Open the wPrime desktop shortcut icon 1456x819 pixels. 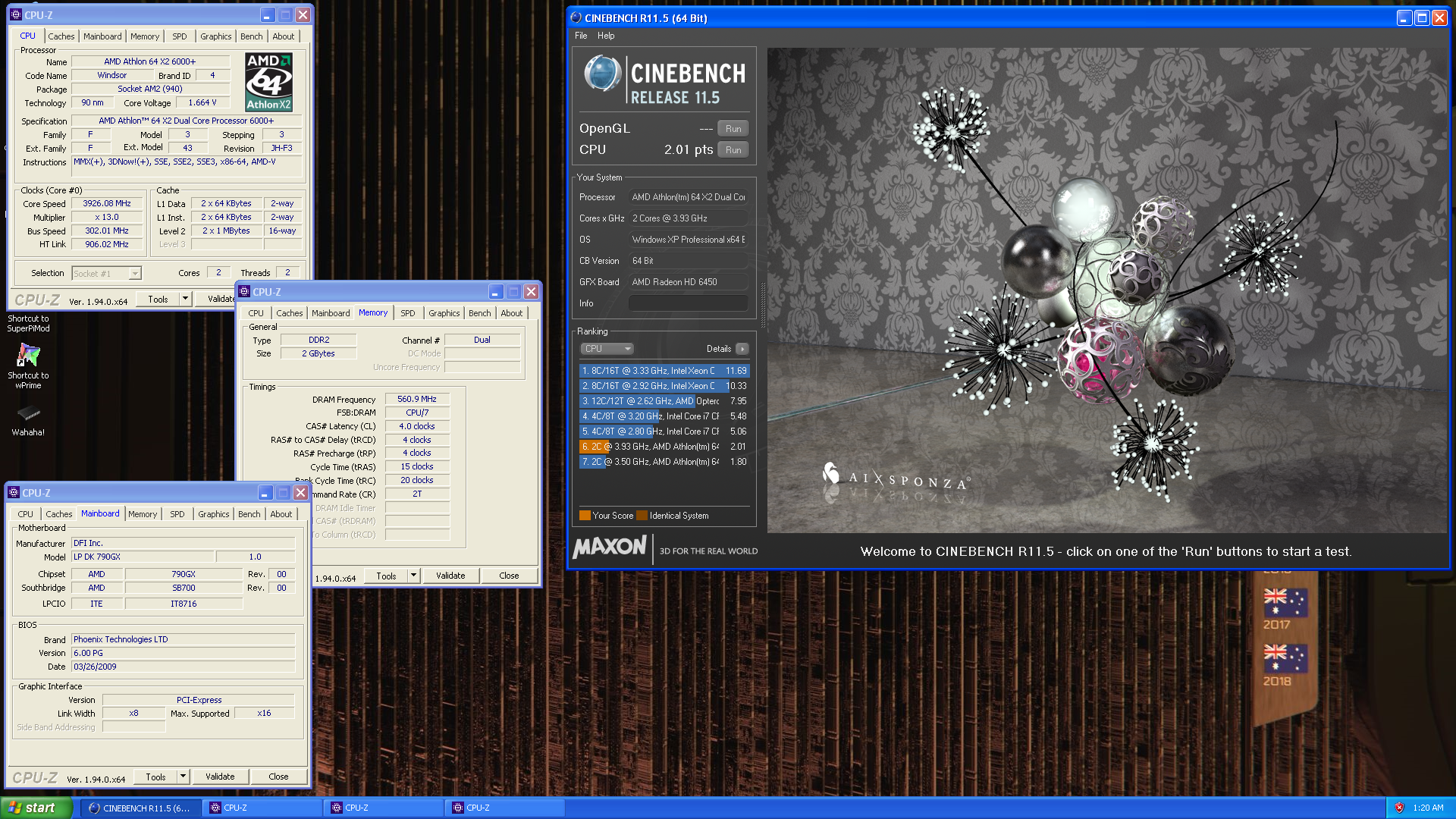28,356
